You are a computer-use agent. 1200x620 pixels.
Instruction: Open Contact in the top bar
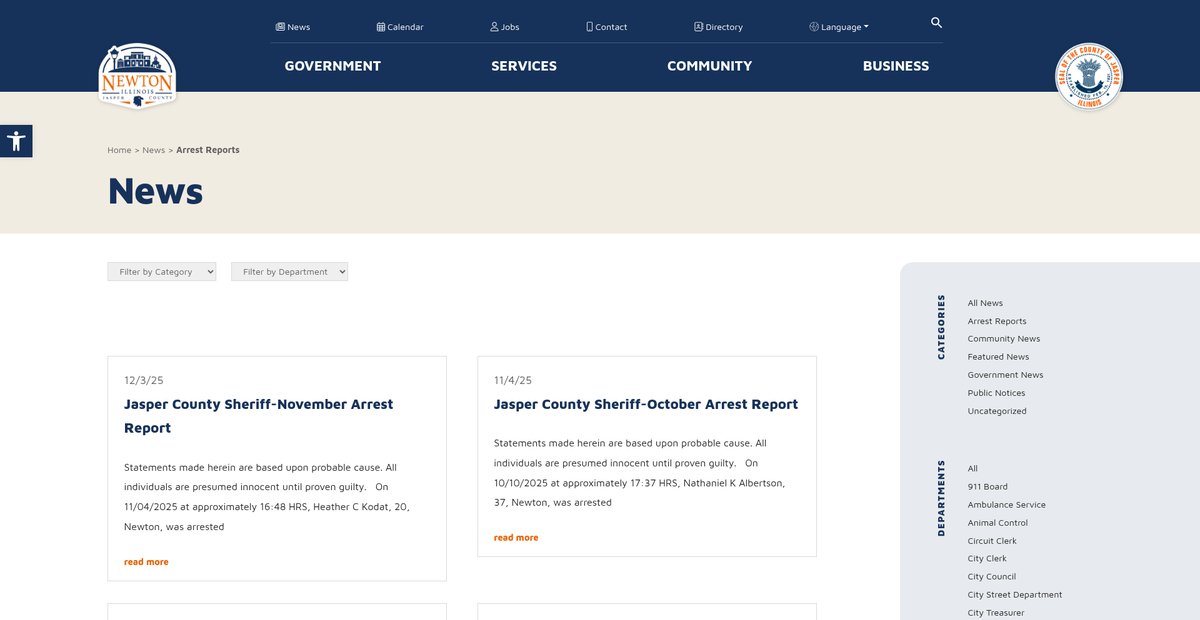pos(607,27)
